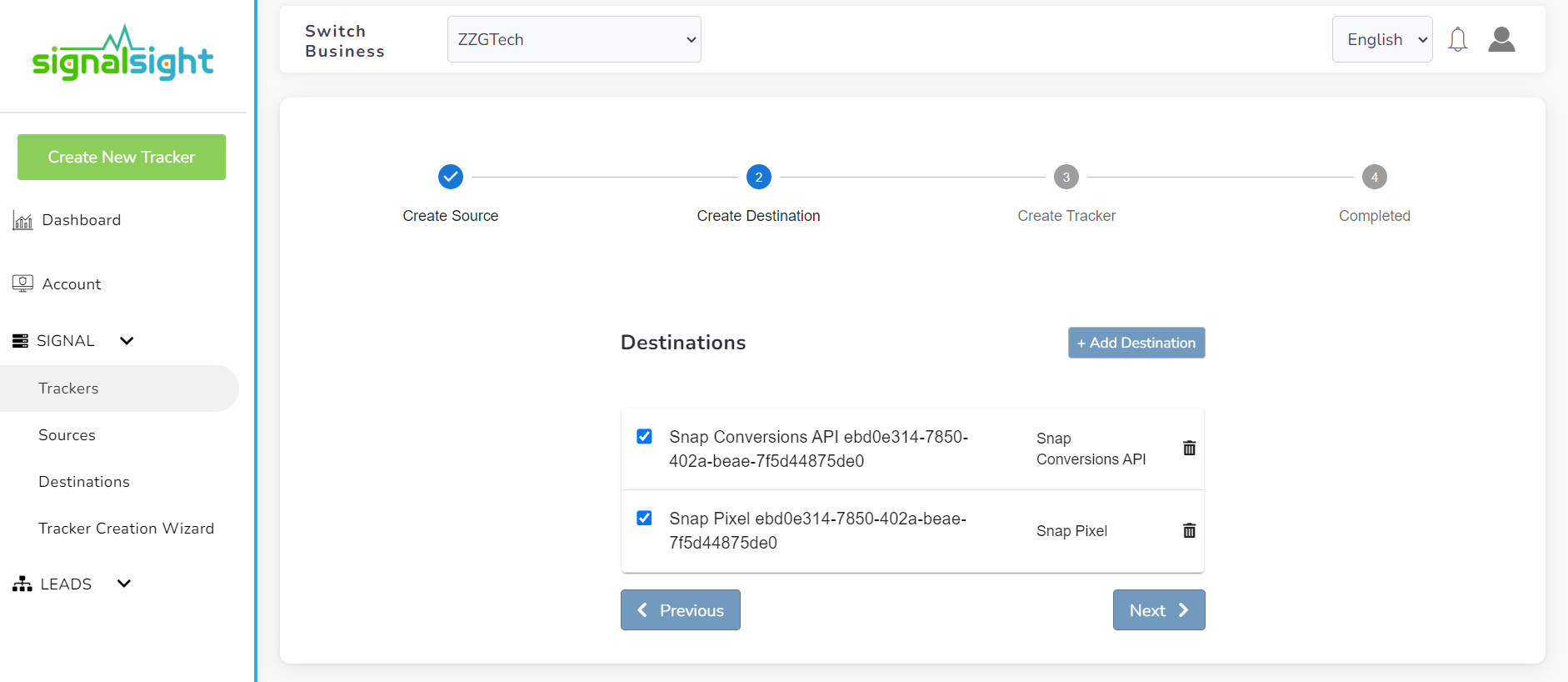Click Create New Tracker button

tap(122, 157)
